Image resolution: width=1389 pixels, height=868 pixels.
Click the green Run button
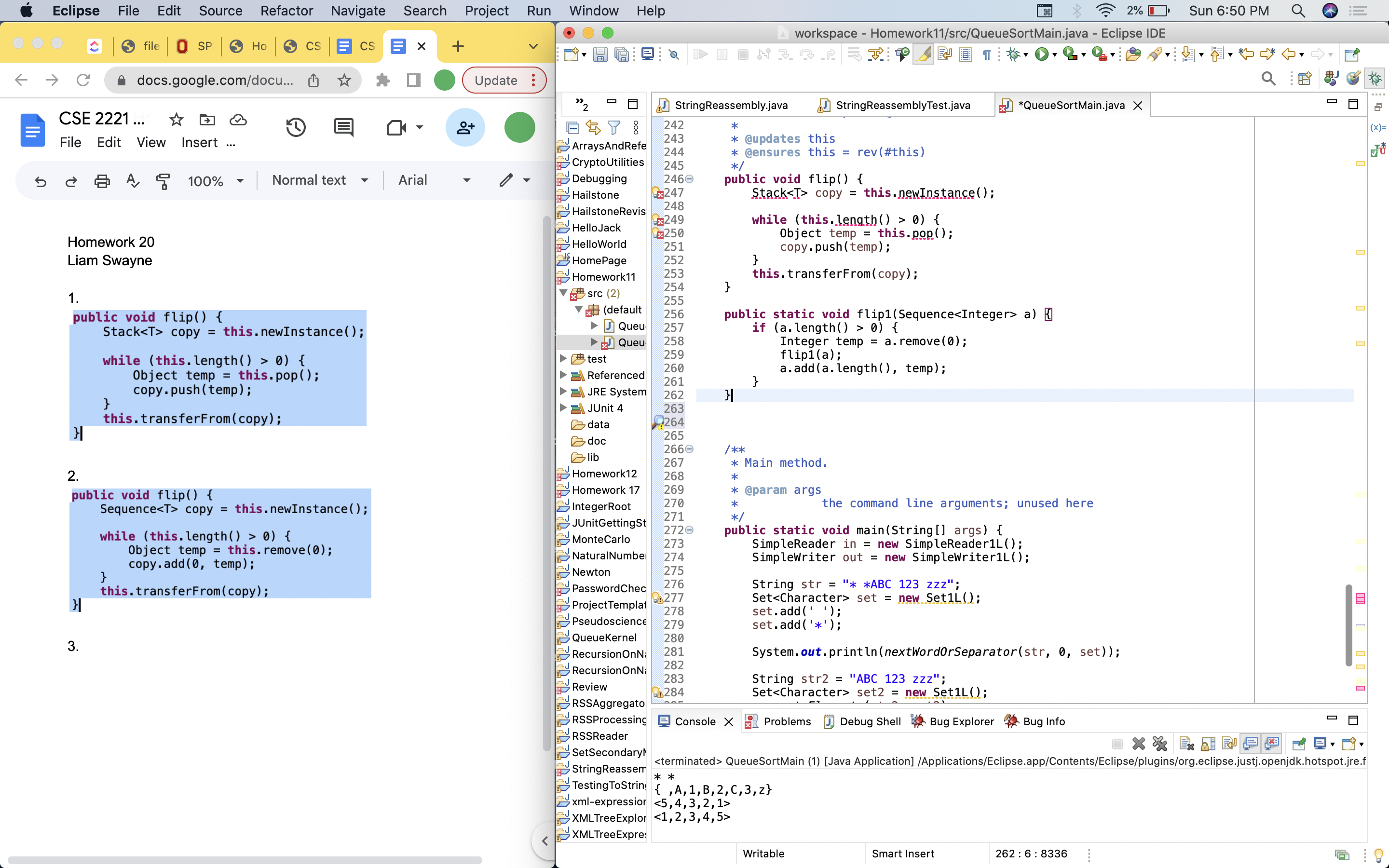point(1041,54)
